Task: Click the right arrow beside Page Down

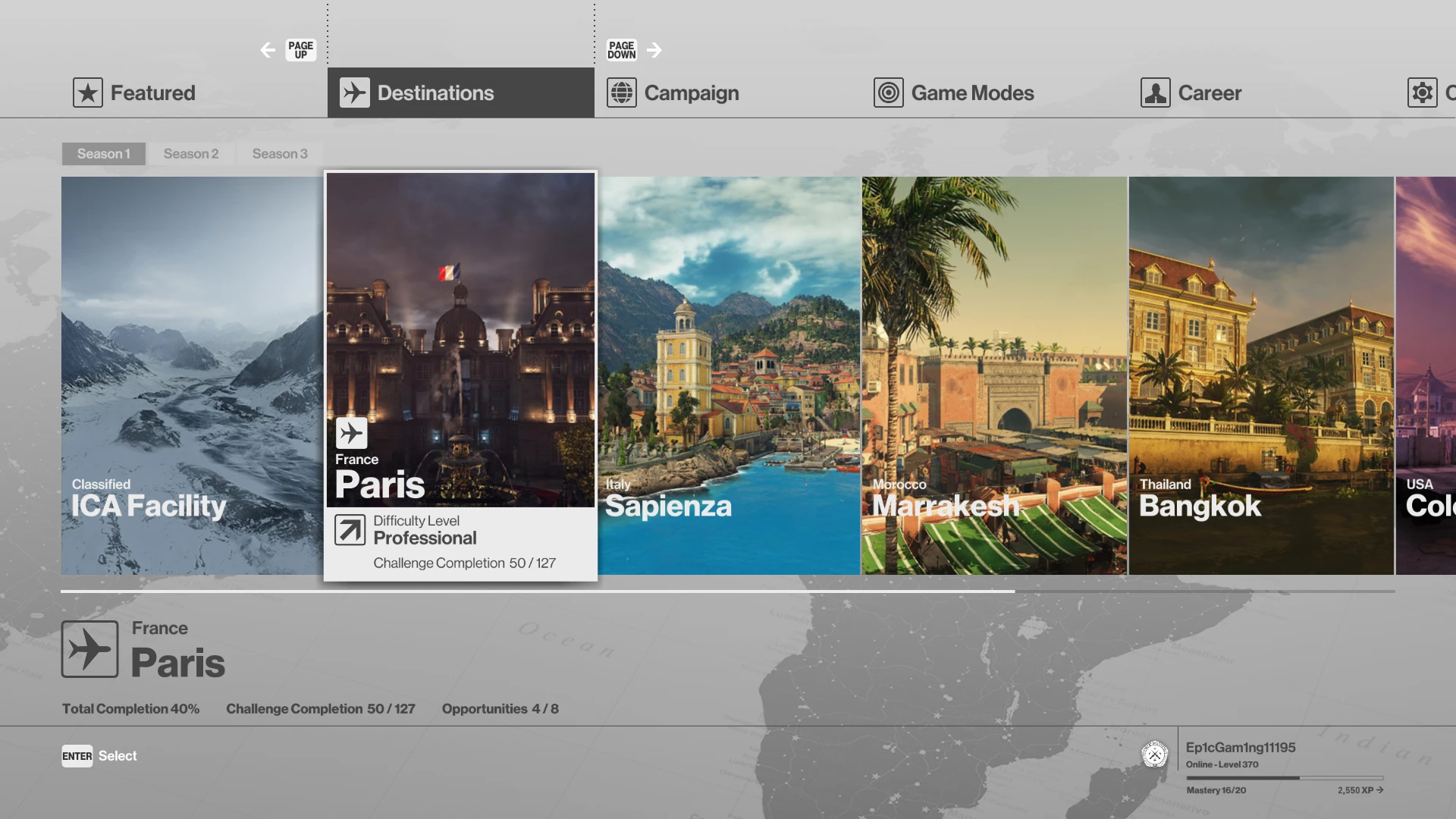Action: (x=654, y=50)
